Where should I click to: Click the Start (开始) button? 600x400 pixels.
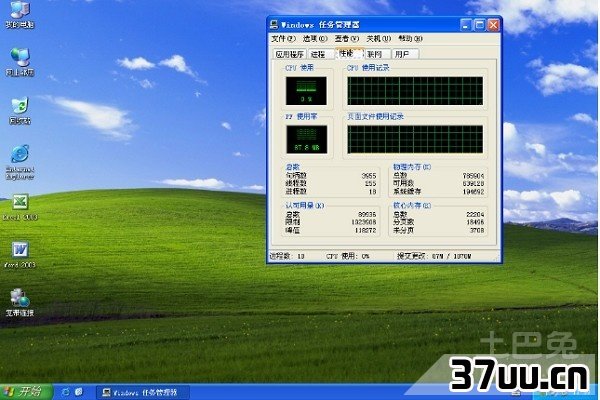tap(26, 392)
